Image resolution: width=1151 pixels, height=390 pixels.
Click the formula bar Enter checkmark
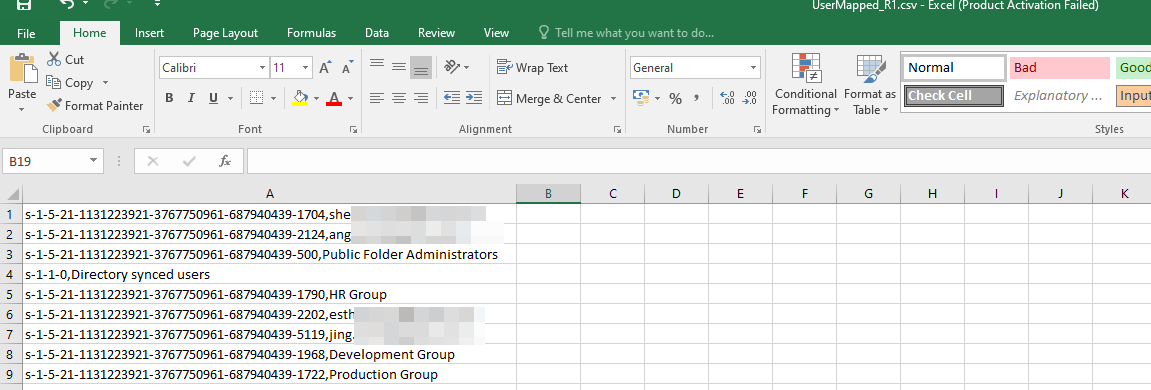189,161
